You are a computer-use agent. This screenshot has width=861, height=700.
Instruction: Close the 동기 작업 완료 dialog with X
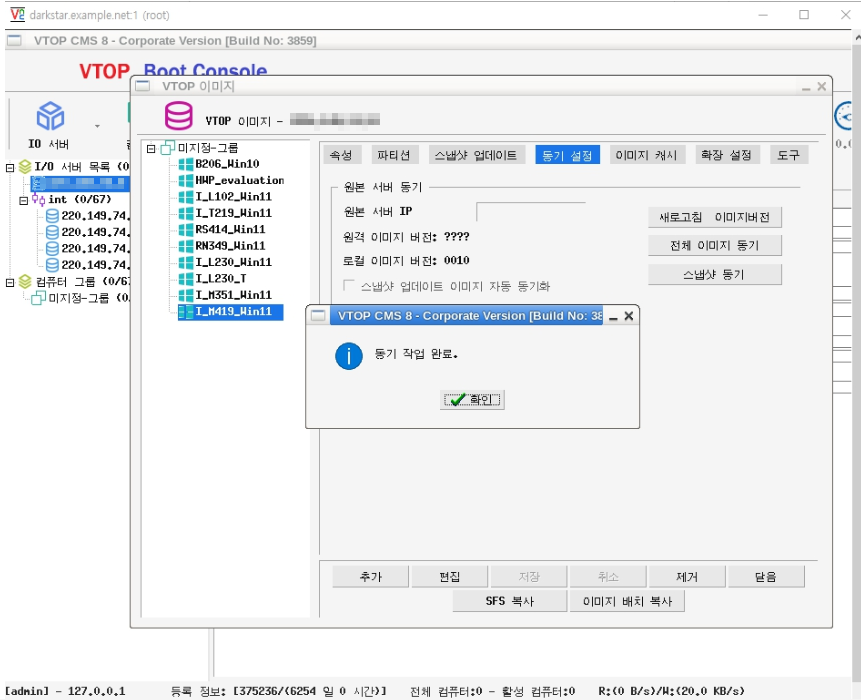(629, 316)
